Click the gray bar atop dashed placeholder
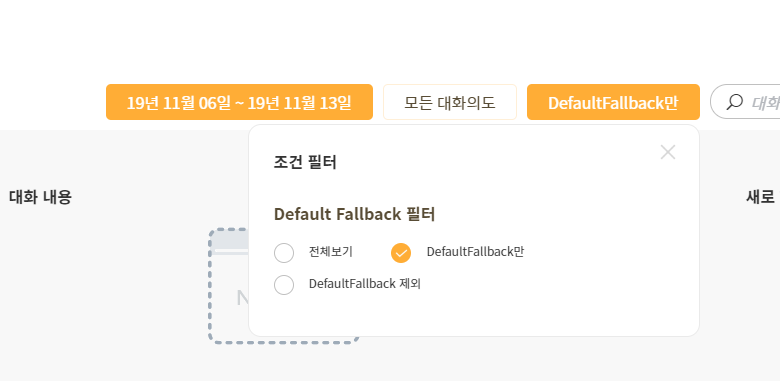The height and width of the screenshot is (381, 780). 230,240
